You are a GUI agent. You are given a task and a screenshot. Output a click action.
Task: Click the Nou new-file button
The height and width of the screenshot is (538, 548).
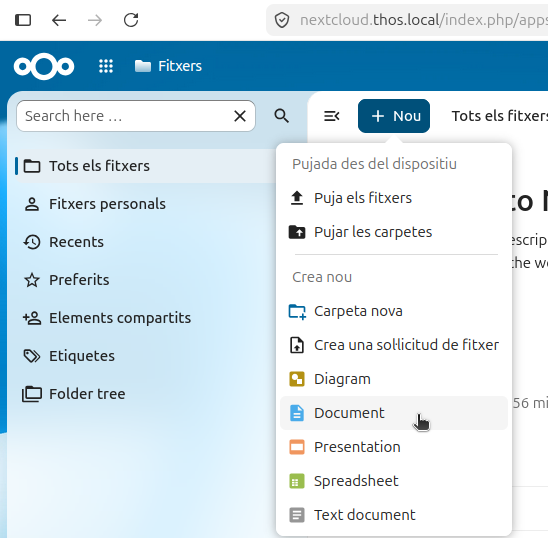coord(394,116)
